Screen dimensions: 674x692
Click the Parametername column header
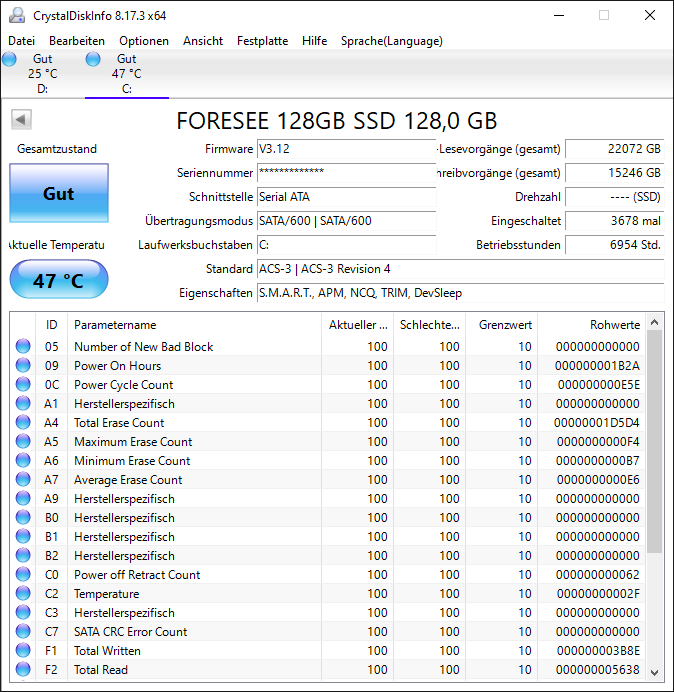[194, 325]
